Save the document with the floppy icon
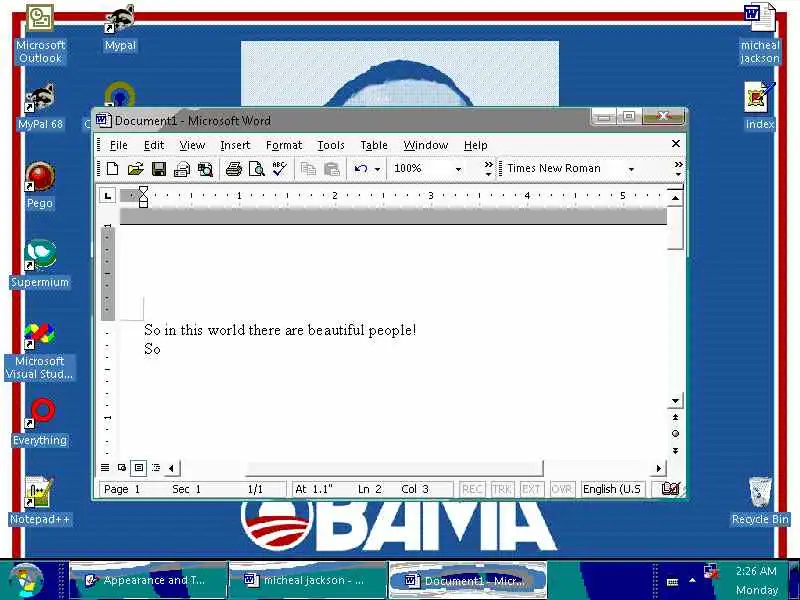The height and width of the screenshot is (600, 800). click(x=159, y=169)
